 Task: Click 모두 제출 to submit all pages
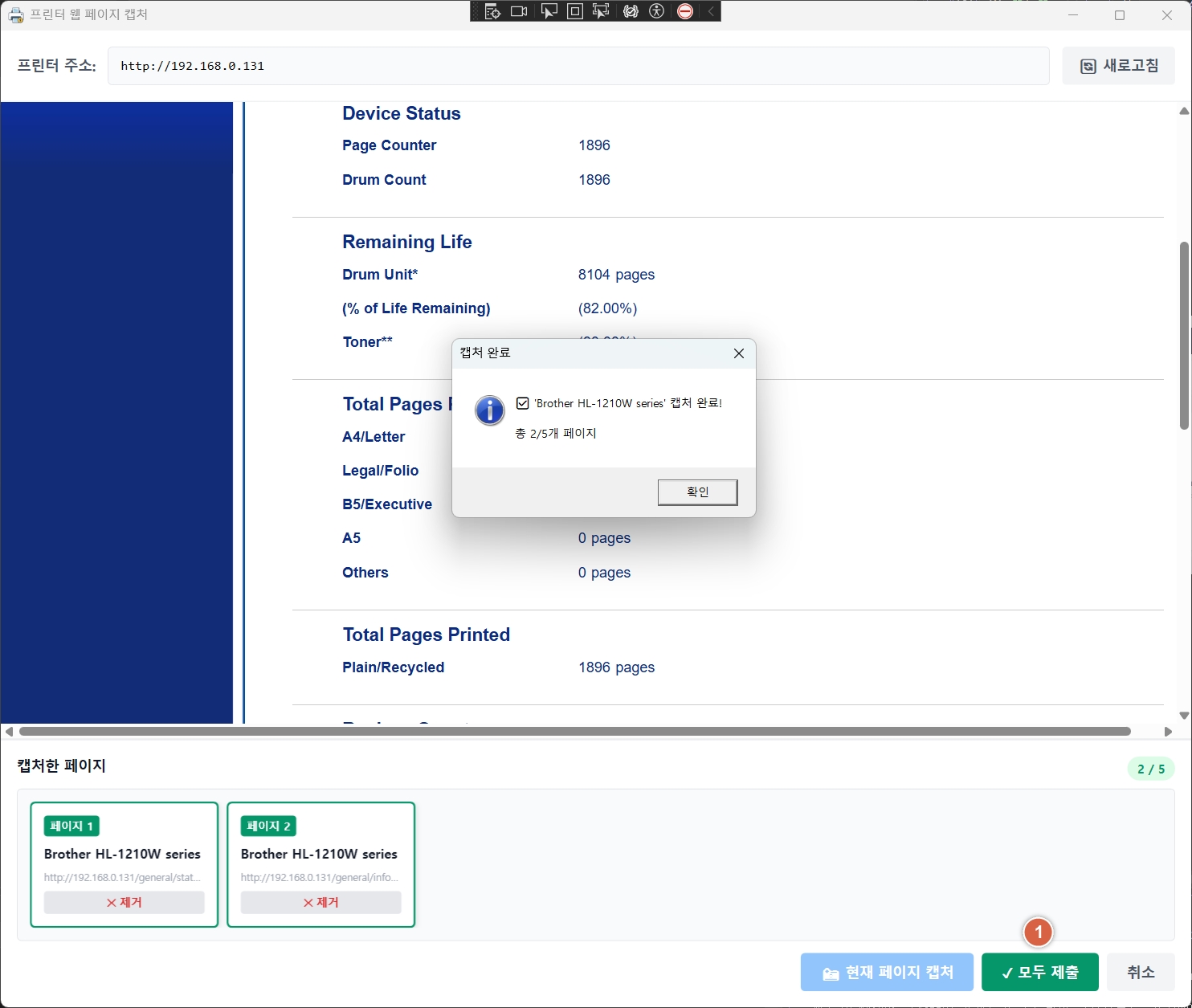pos(1039,973)
